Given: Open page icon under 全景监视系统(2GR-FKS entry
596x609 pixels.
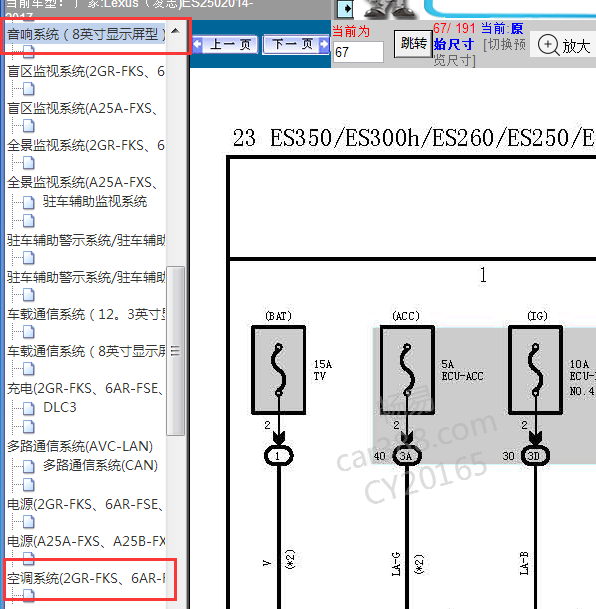Looking at the screenshot, I should (28, 163).
